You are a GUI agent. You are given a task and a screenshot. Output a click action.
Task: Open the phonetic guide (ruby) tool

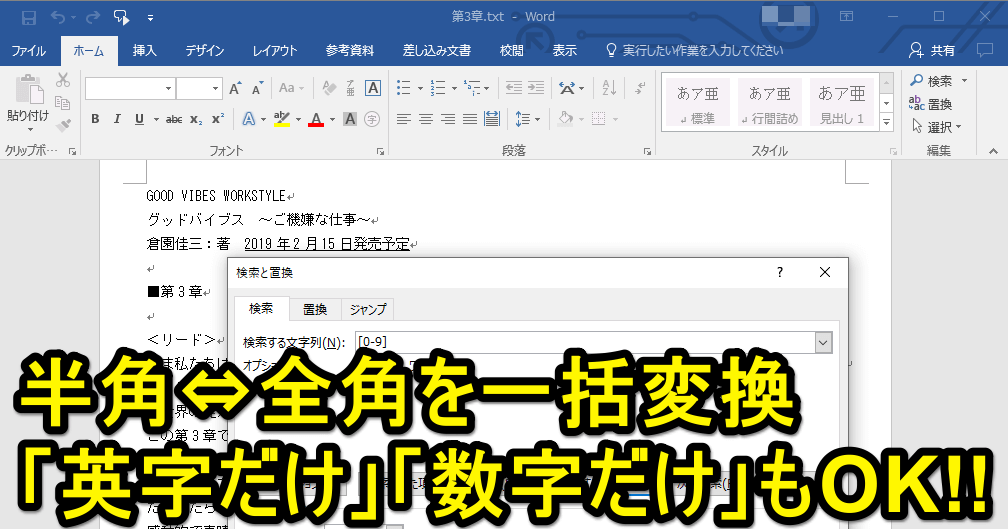pyautogui.click(x=350, y=88)
